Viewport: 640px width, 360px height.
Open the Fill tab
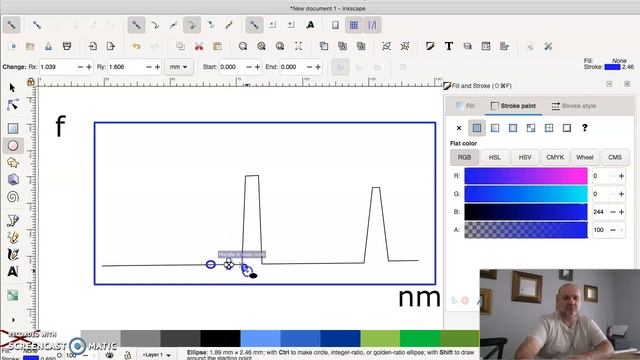(465, 106)
